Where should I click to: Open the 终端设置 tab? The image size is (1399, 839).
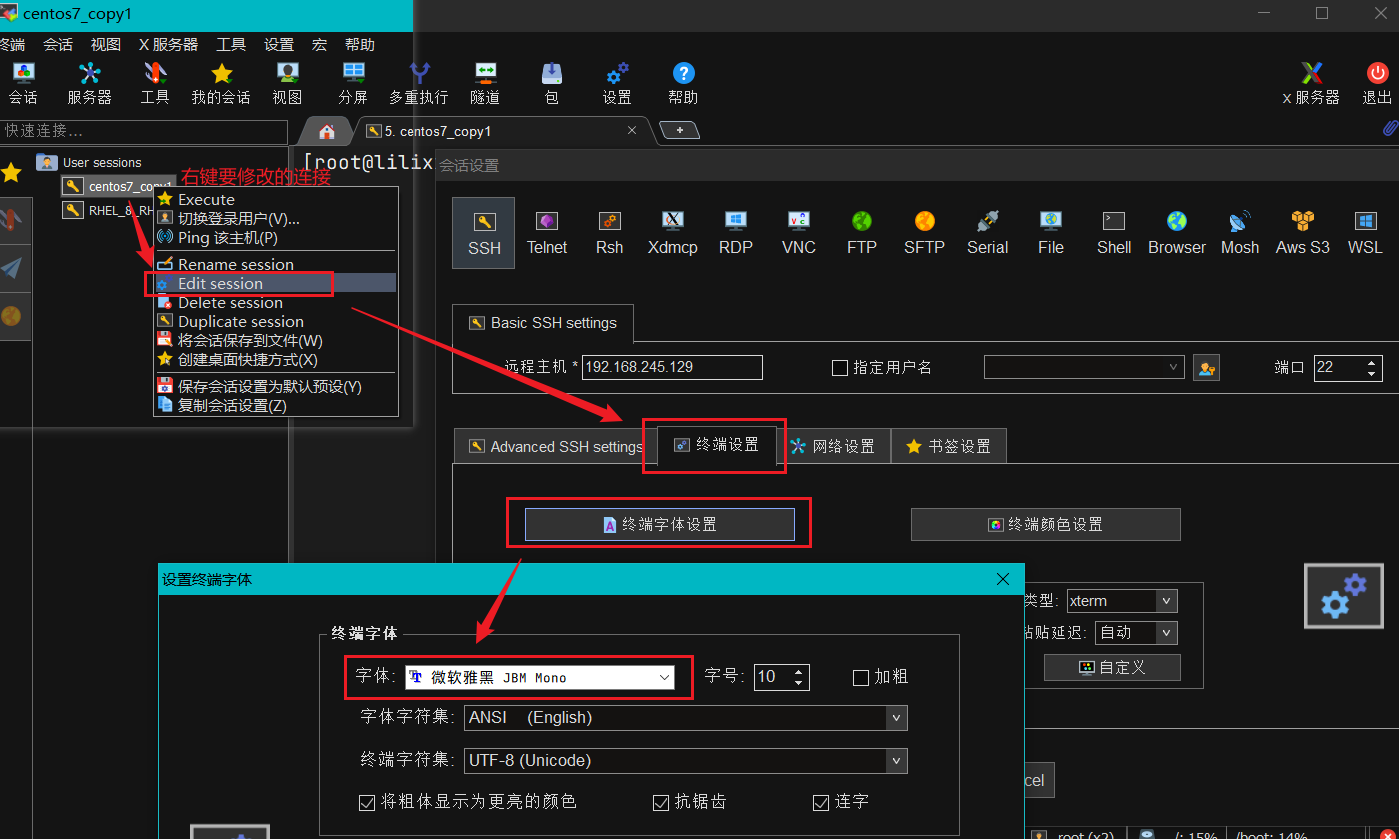tap(716, 445)
